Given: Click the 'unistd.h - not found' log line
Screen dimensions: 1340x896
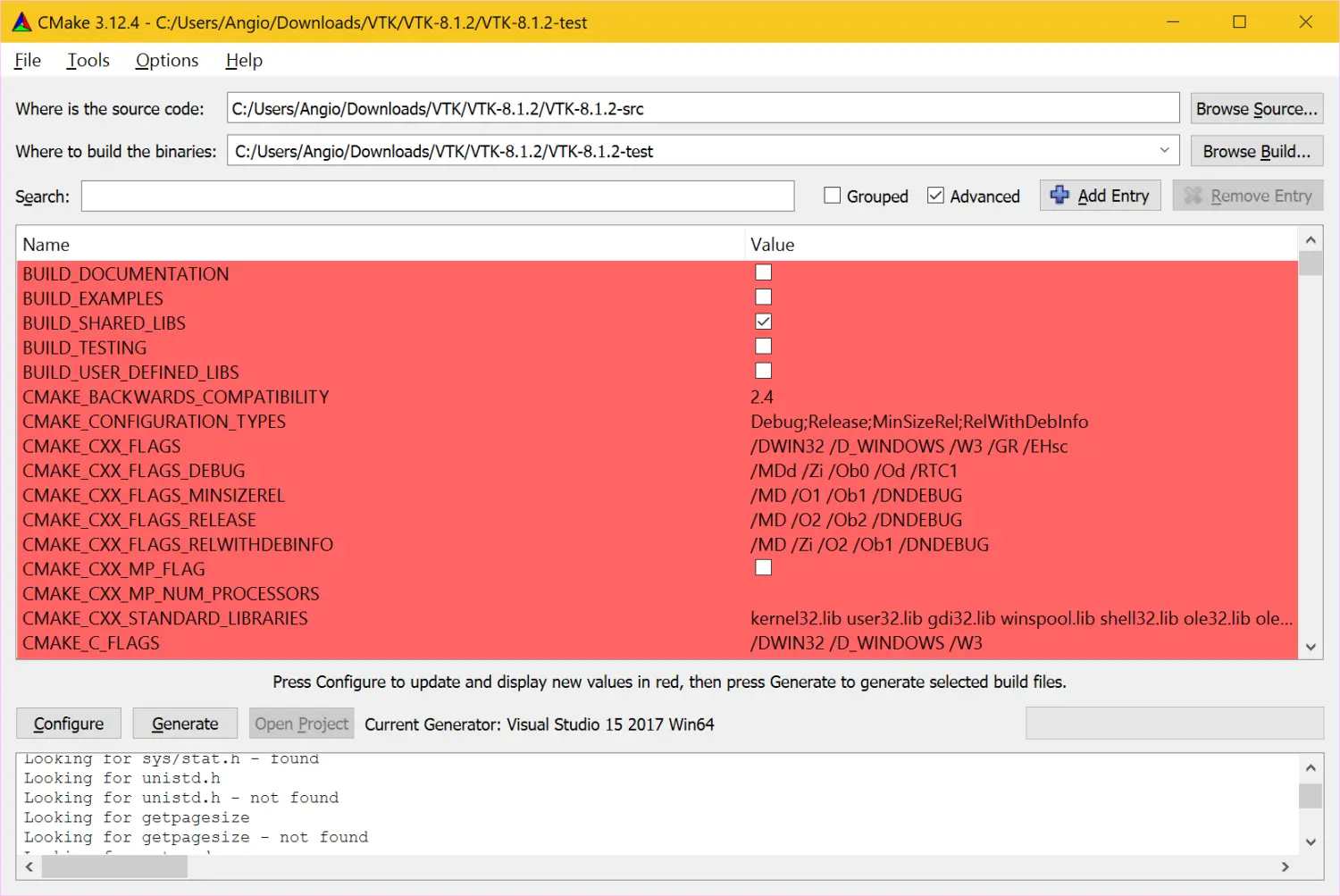Looking at the screenshot, I should point(181,798).
